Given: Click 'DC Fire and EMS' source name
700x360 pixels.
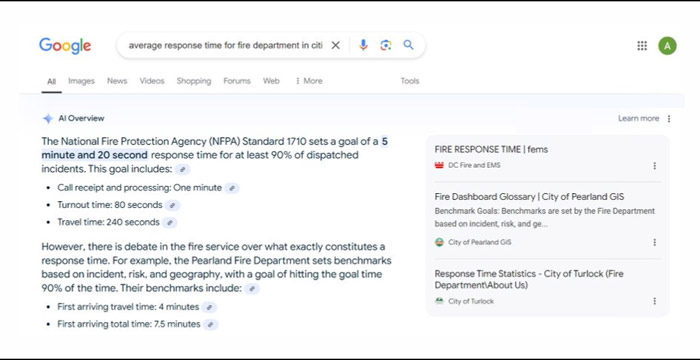Looking at the screenshot, I should pos(474,165).
